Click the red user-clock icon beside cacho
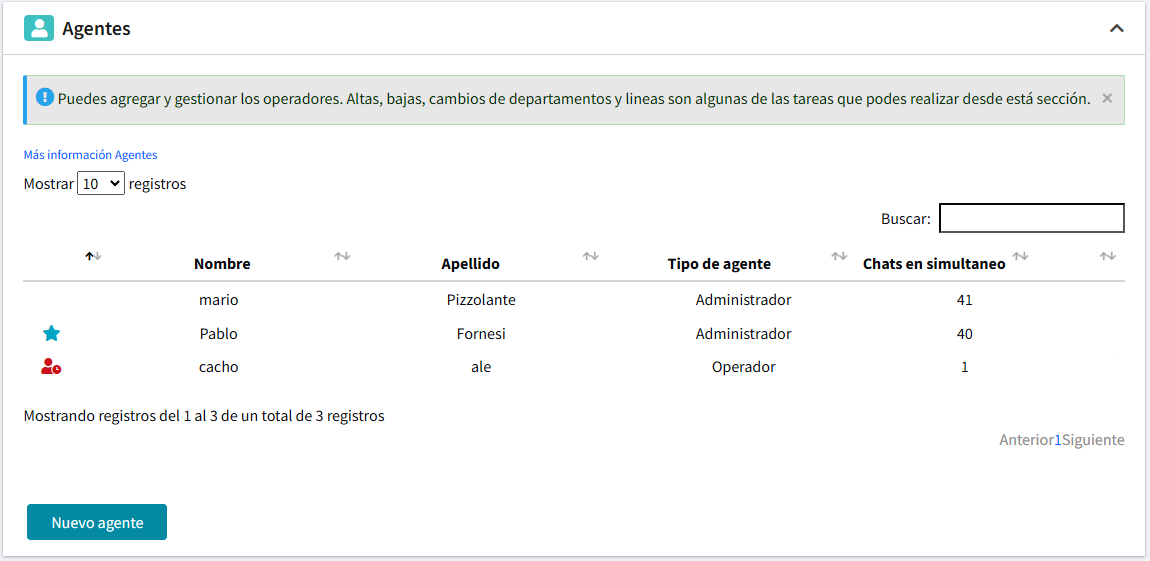Viewport: 1150px width, 561px height. 51,367
